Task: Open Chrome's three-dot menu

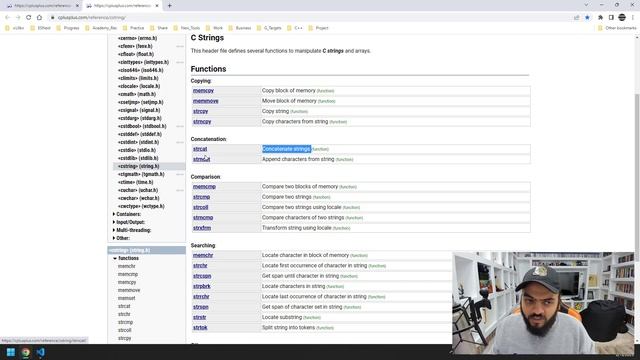Action: [x=633, y=18]
